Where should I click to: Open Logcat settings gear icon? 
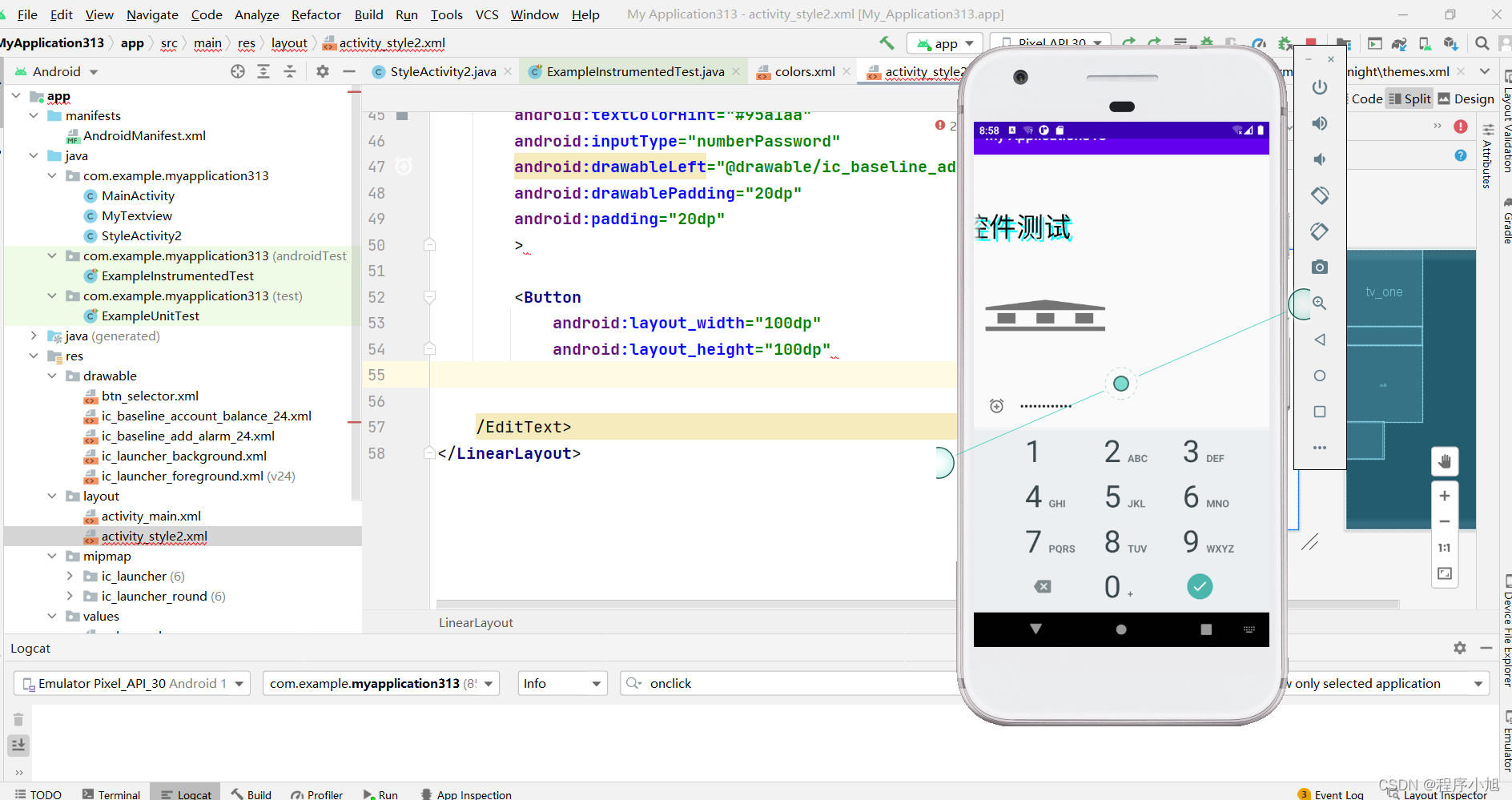coord(1460,648)
